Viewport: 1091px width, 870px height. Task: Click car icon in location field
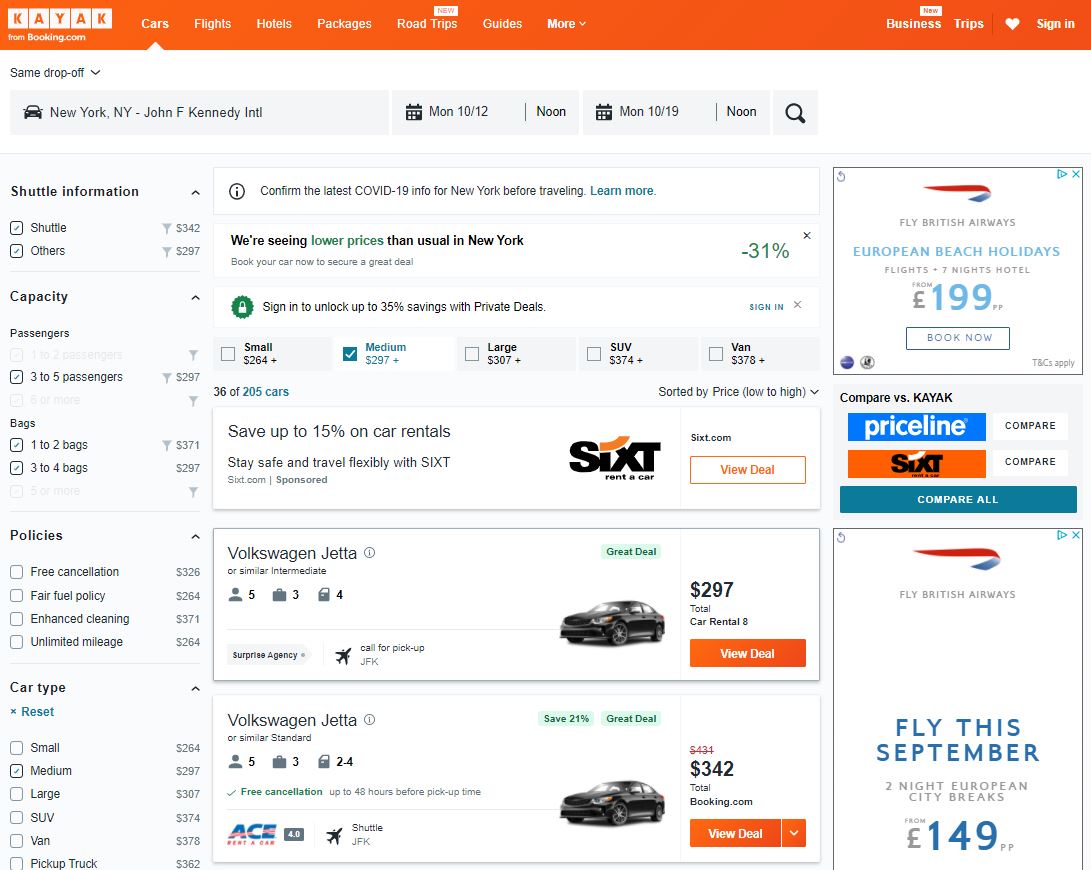pos(33,112)
